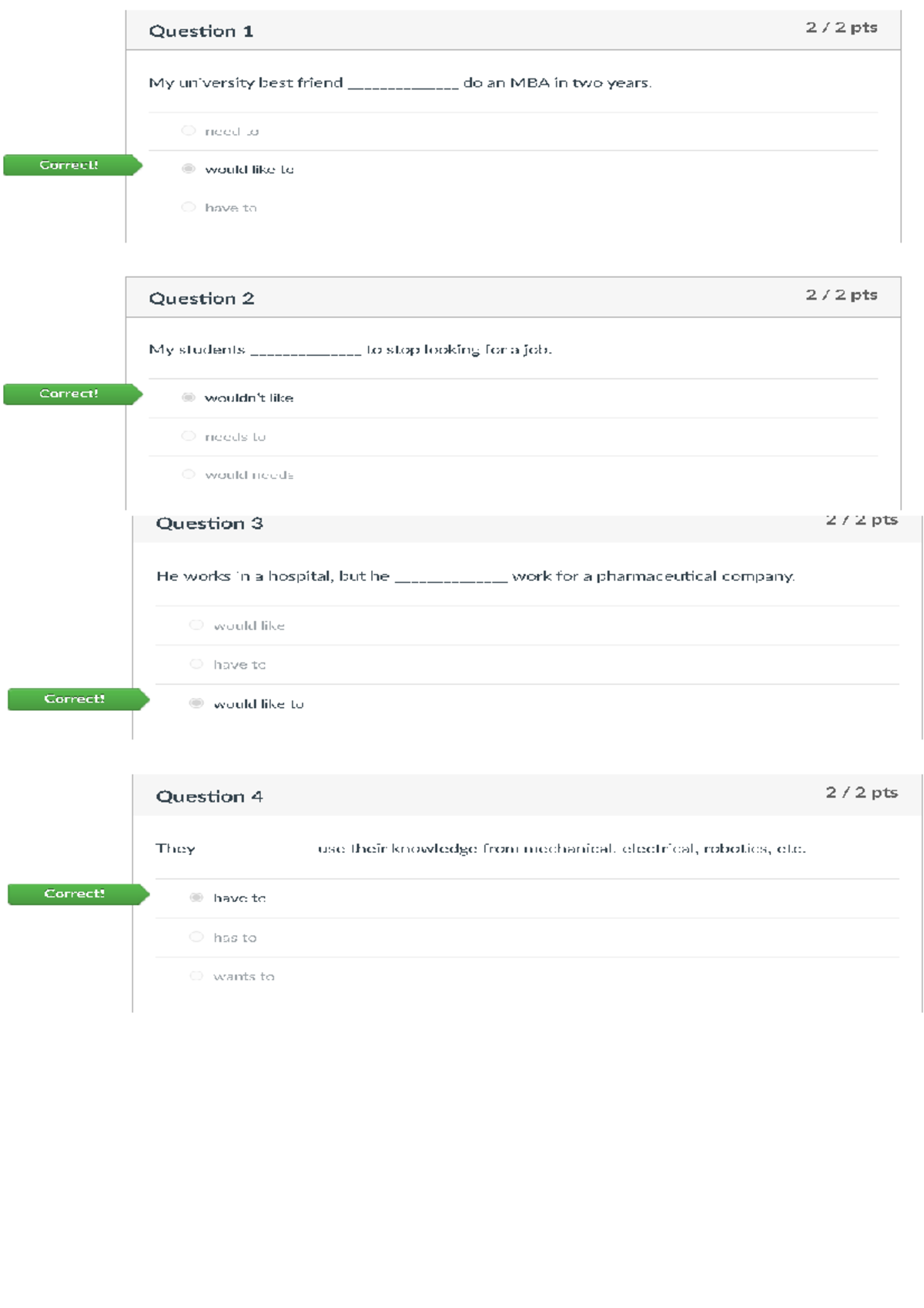Select 'have to' radio in Question 3

(x=196, y=664)
